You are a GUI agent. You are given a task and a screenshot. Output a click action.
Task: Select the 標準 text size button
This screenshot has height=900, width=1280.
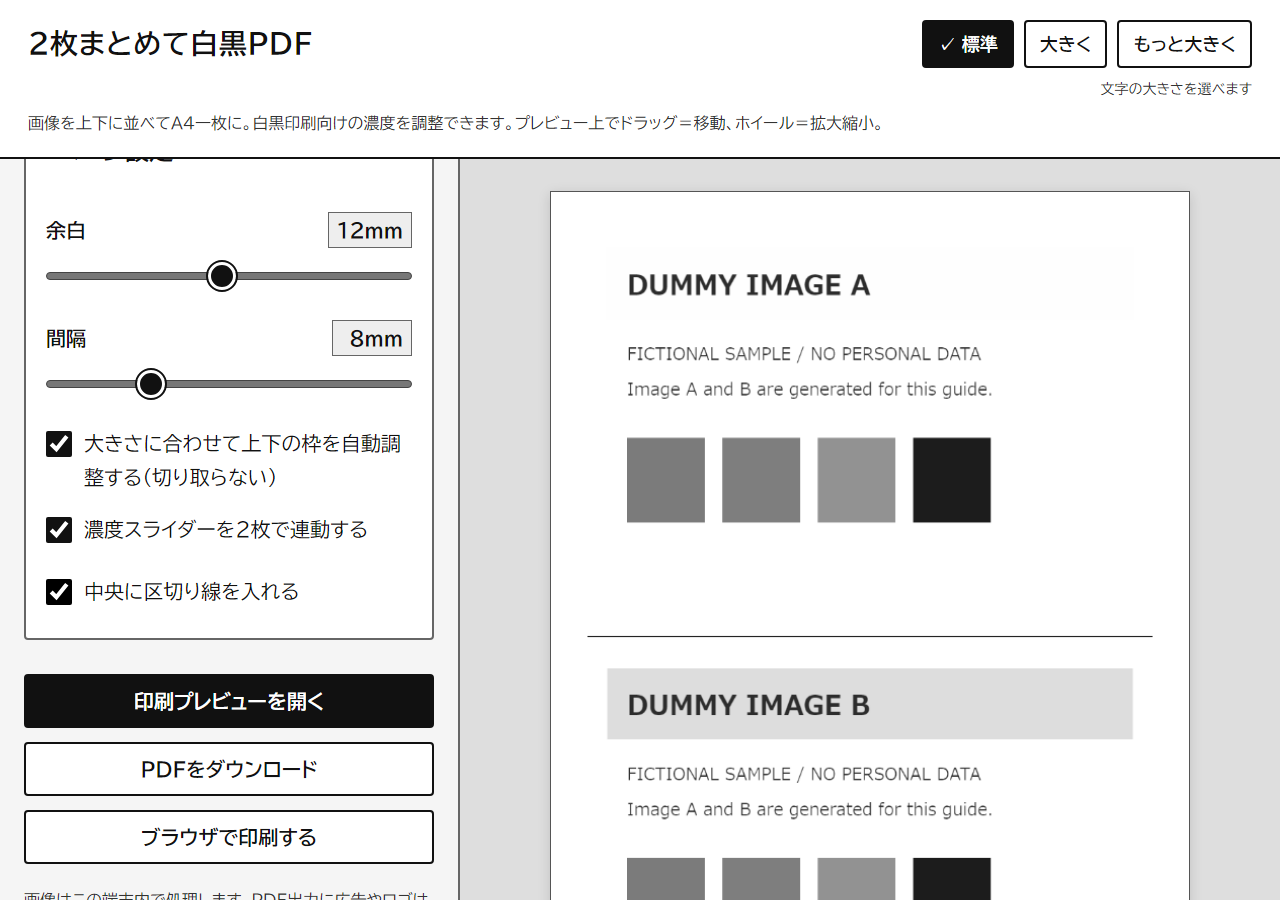(967, 44)
